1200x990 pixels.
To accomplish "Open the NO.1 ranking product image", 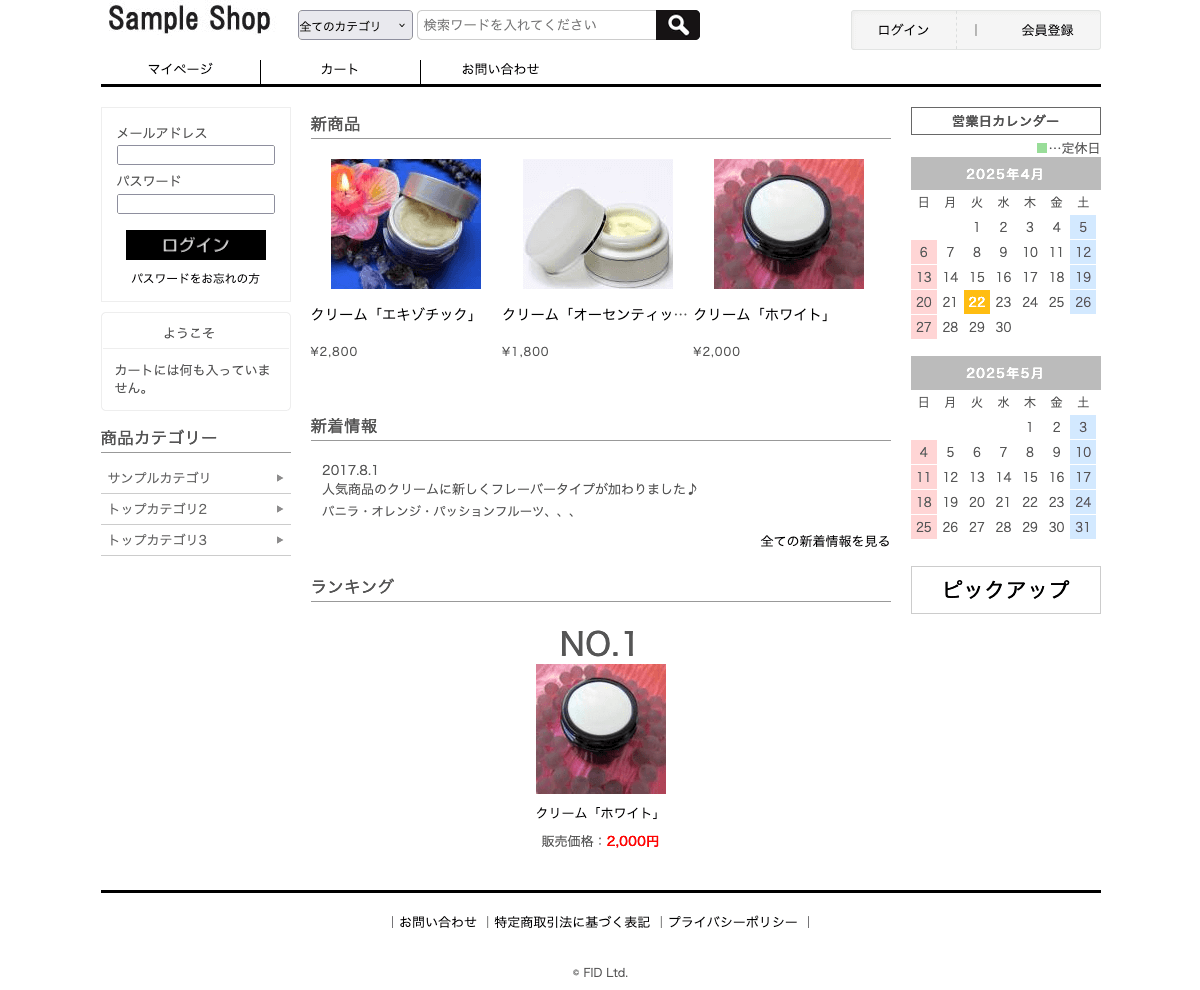I will 601,729.
